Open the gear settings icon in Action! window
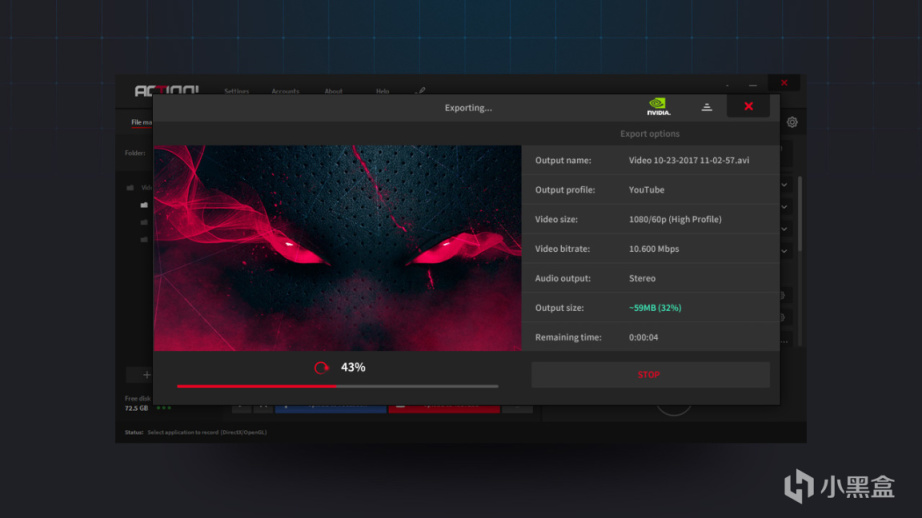This screenshot has width=922, height=518. [x=792, y=122]
